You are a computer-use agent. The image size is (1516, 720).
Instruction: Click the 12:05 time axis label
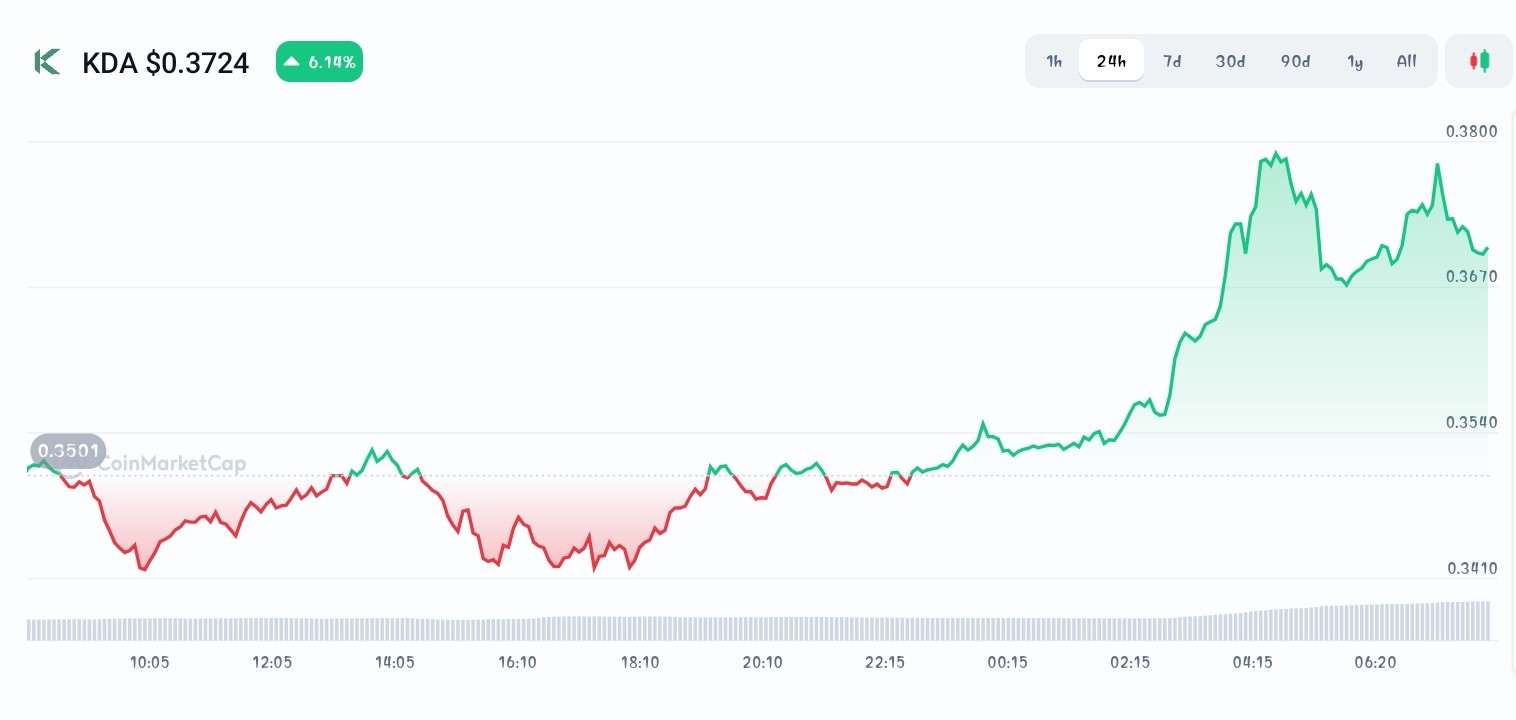[x=272, y=662]
